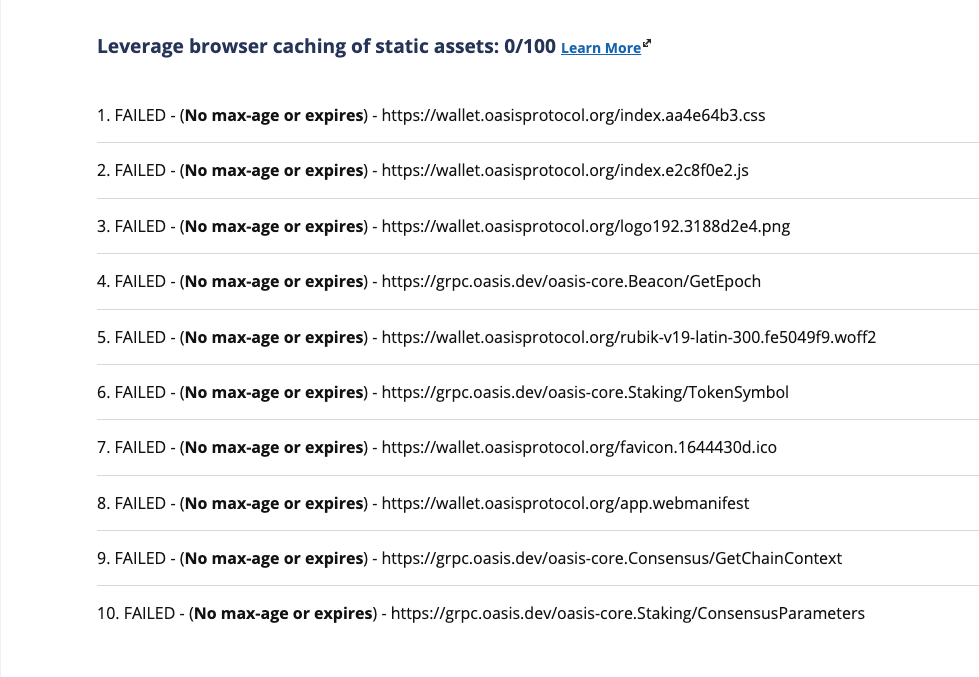The image size is (979, 677).
Task: Click the app.webmanifest URL
Action: click(x=566, y=503)
